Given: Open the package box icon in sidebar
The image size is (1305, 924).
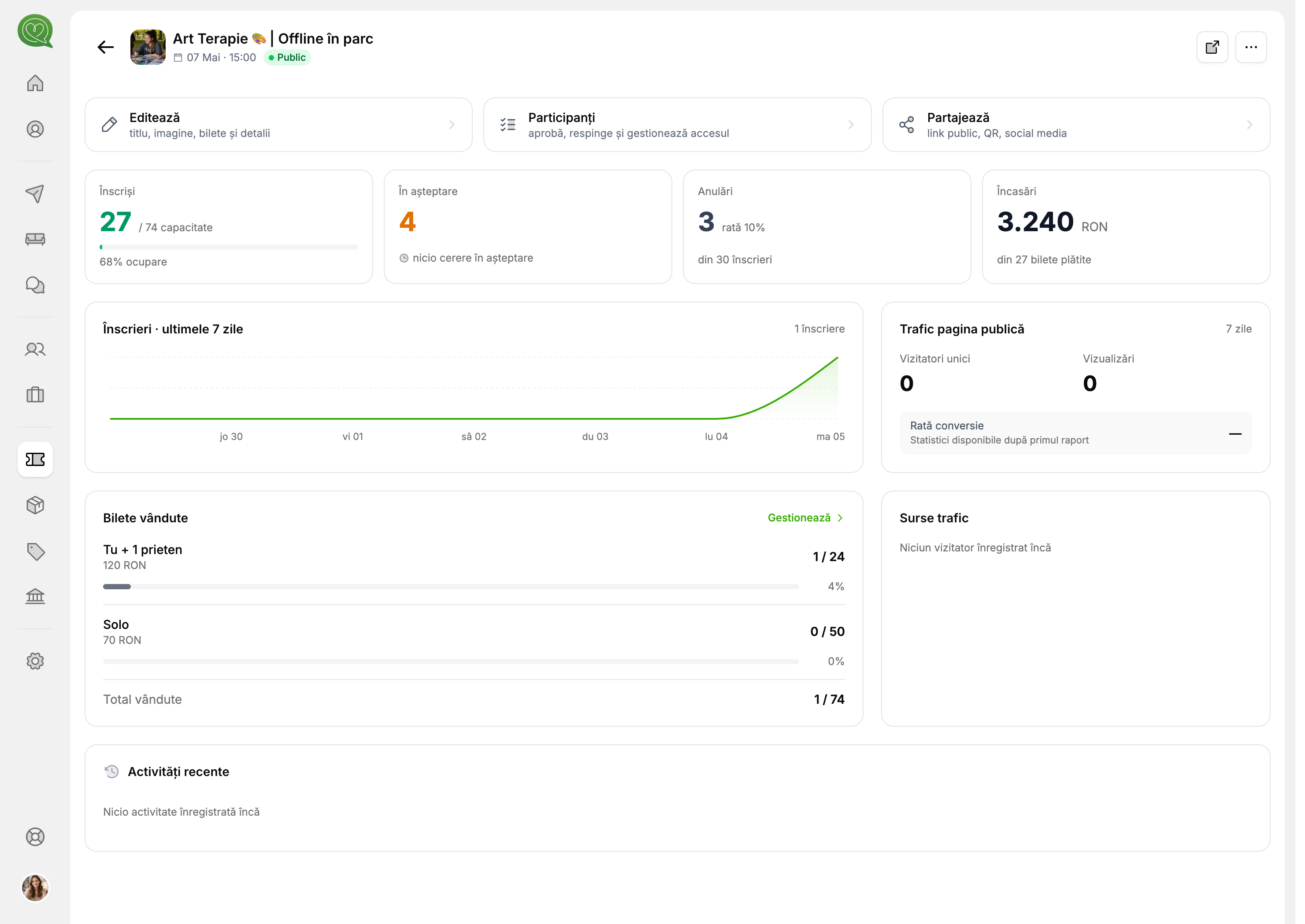Looking at the screenshot, I should click(x=35, y=505).
